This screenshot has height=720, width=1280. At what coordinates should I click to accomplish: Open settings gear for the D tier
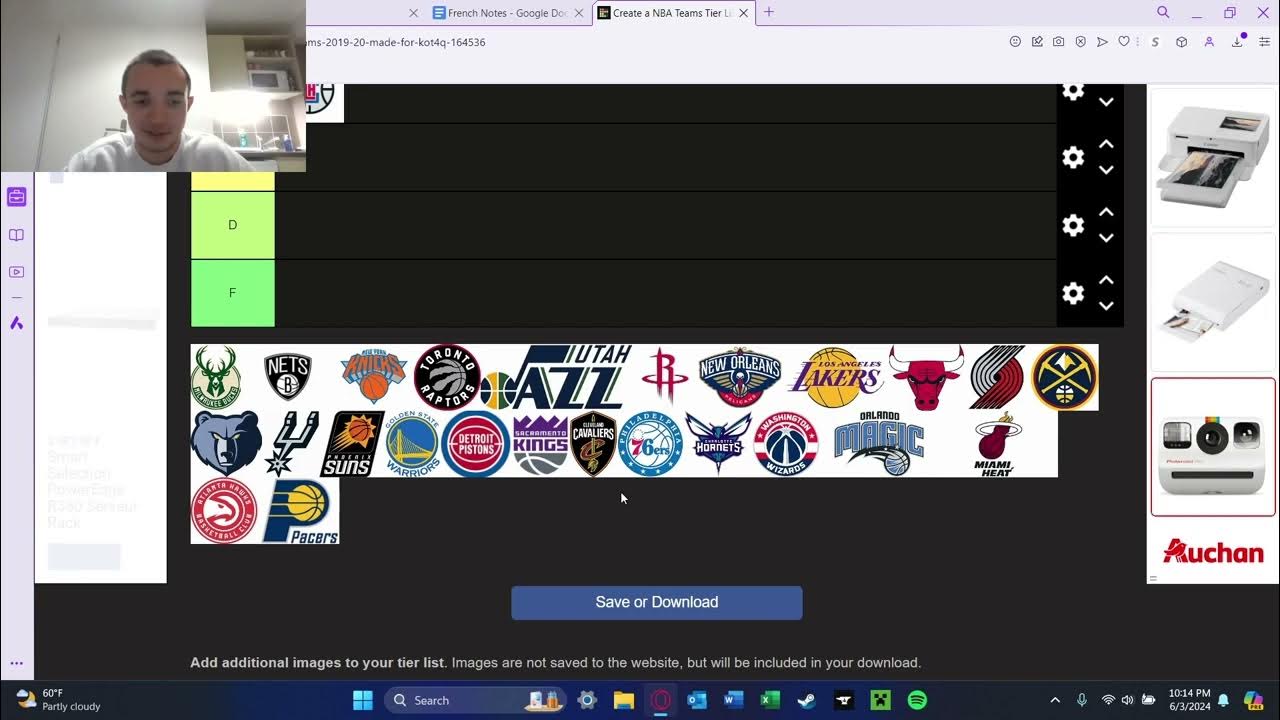[1073, 225]
